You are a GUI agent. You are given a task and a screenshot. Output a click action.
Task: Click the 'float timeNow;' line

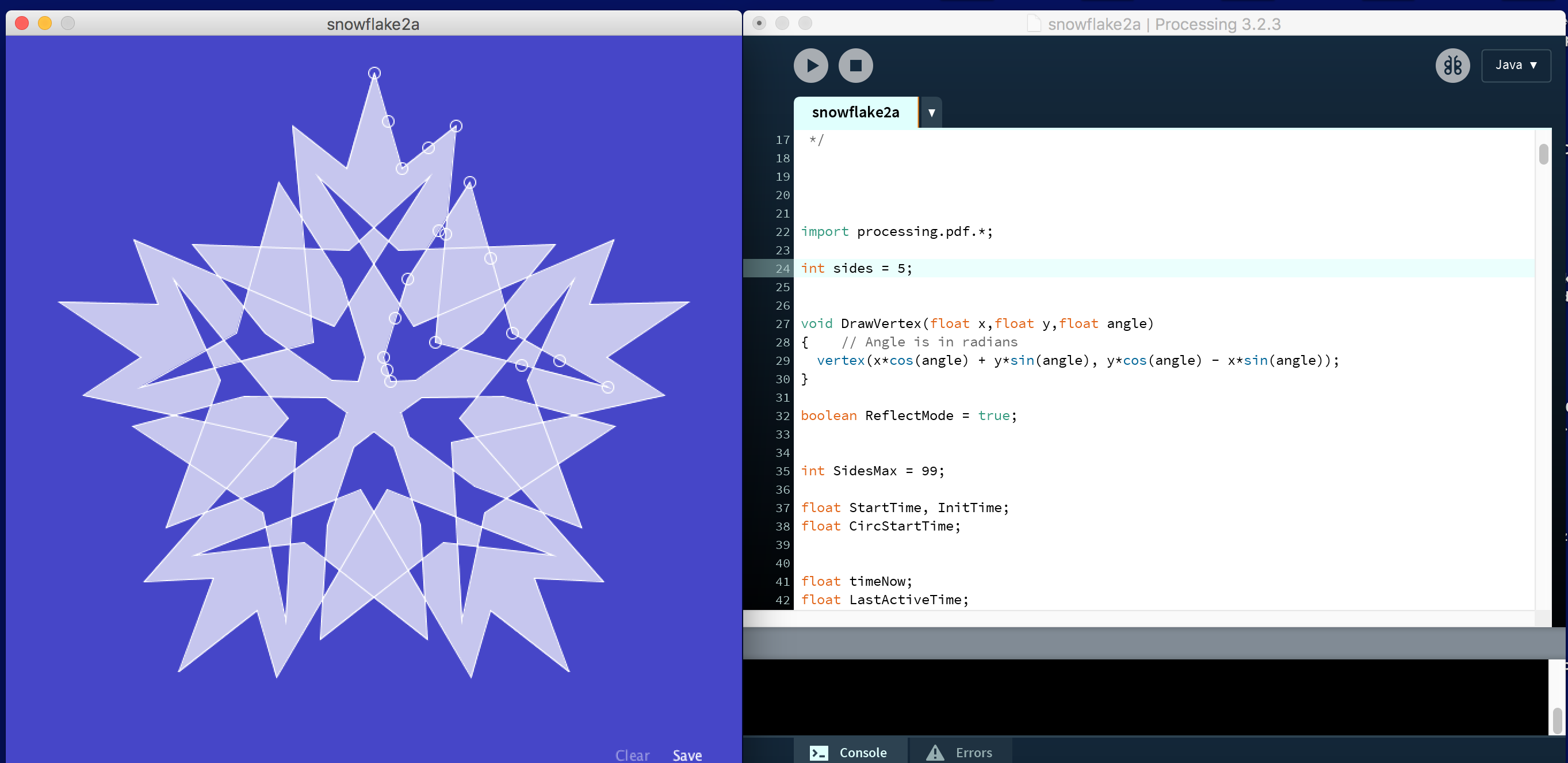click(856, 581)
